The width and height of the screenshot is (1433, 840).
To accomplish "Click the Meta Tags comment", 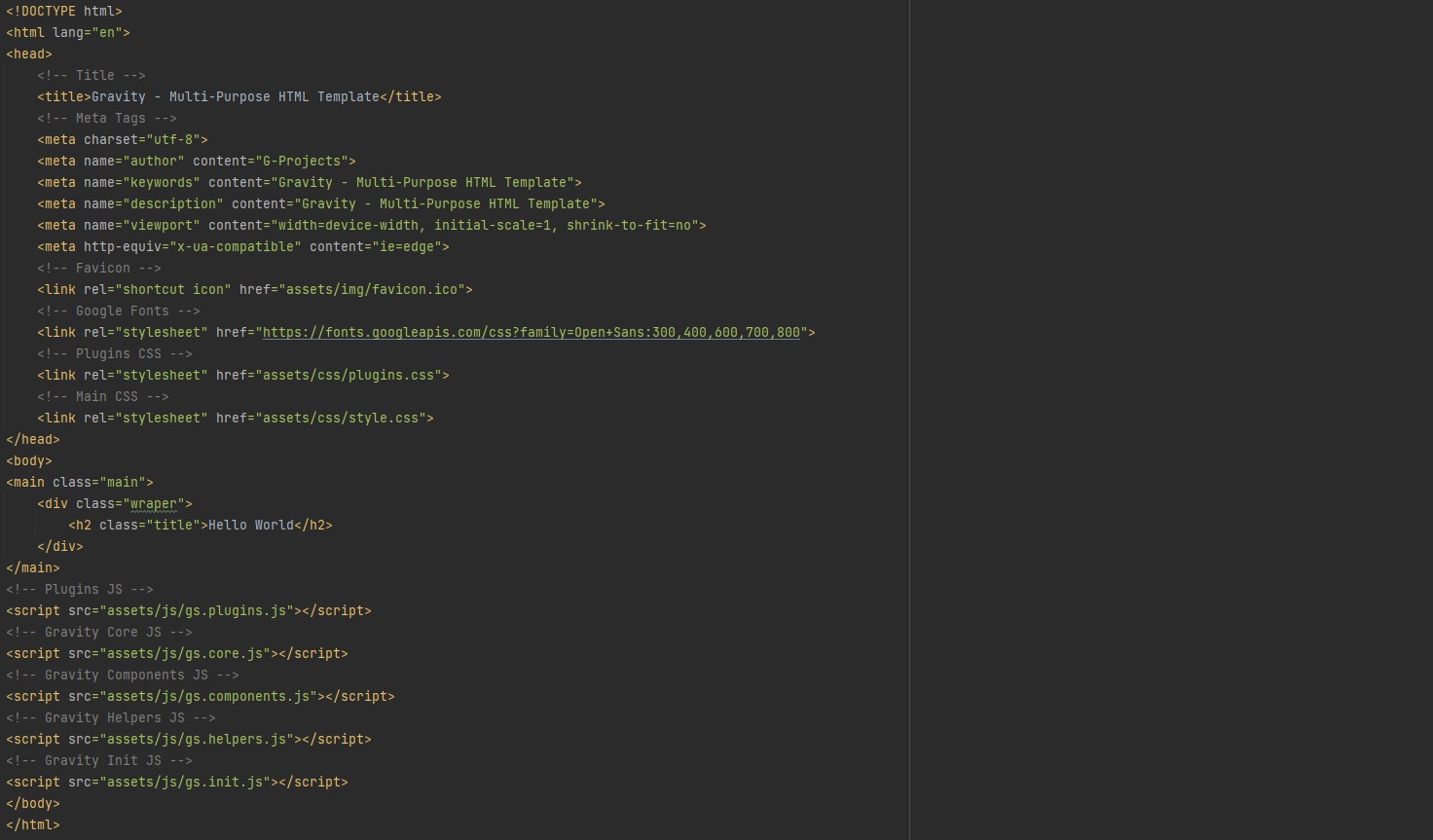I will pos(107,119).
